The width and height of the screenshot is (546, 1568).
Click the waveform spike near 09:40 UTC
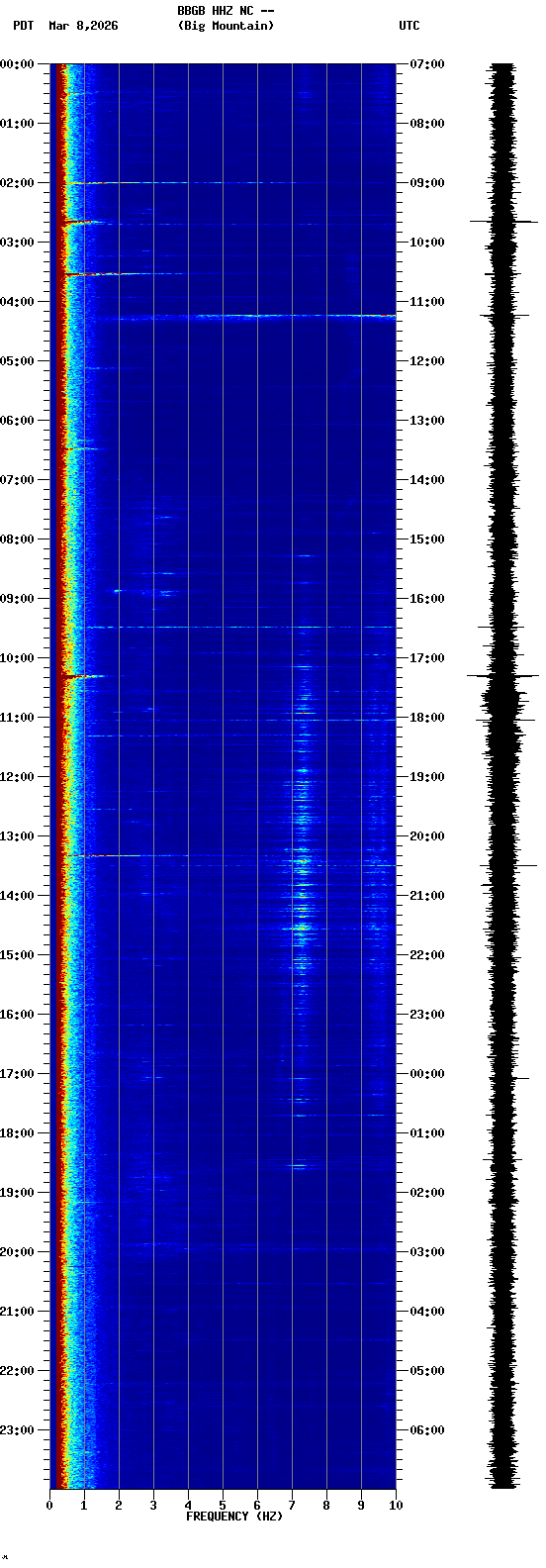click(x=503, y=222)
